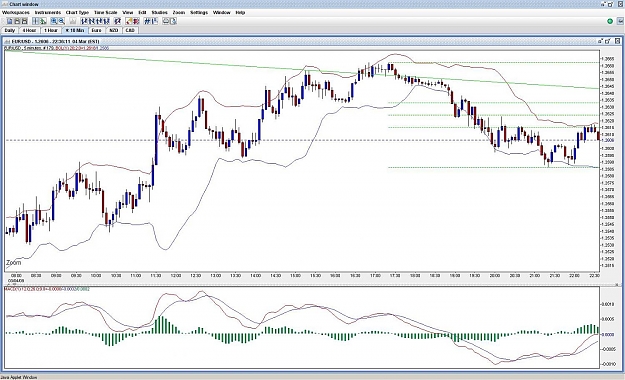Switch to the NZD tab
Image resolution: width=625 pixels, height=380 pixels.
[x=114, y=30]
